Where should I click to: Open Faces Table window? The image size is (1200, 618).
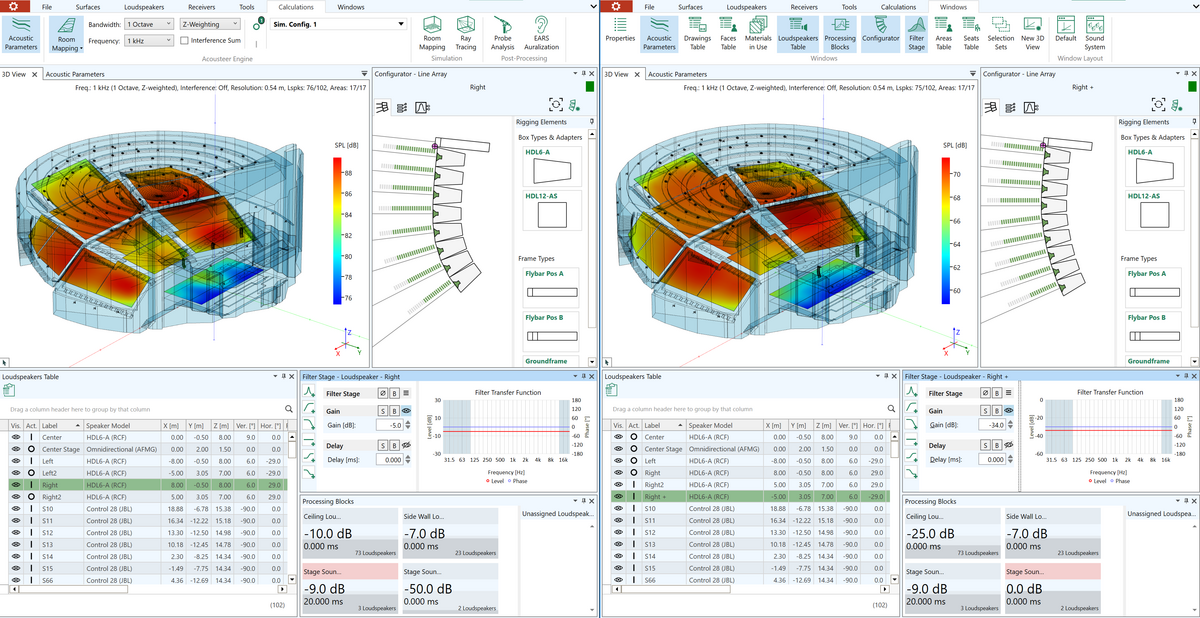(x=728, y=34)
